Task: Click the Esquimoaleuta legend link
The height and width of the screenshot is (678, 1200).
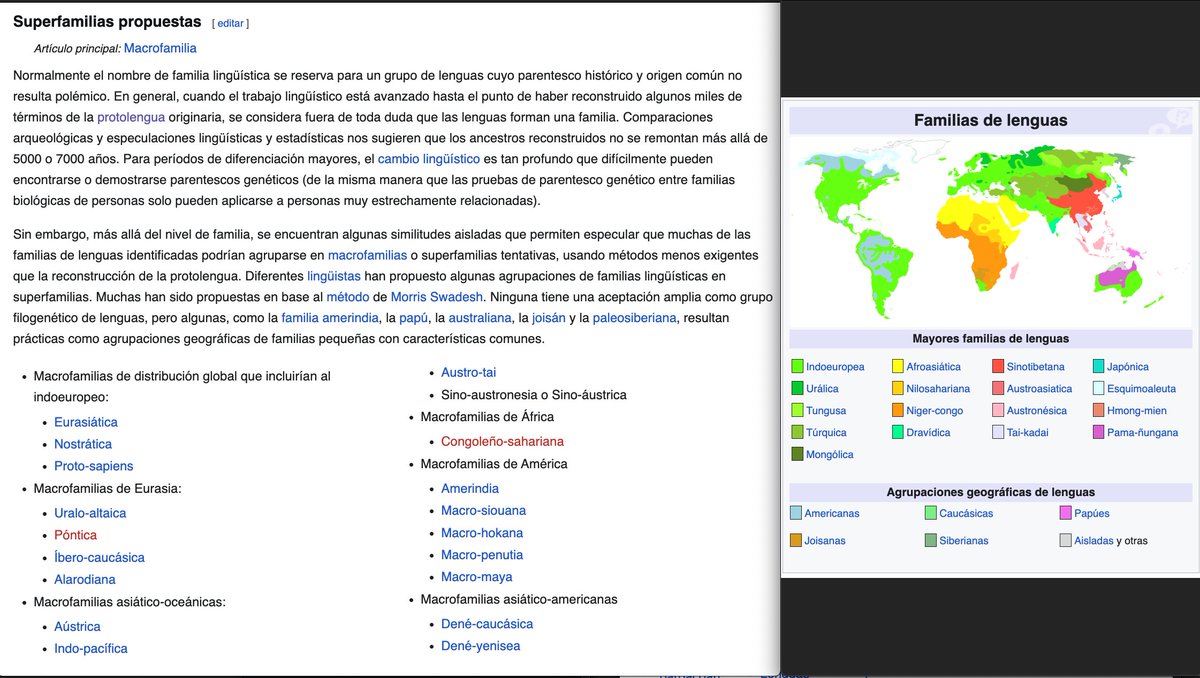Action: 1142,389
